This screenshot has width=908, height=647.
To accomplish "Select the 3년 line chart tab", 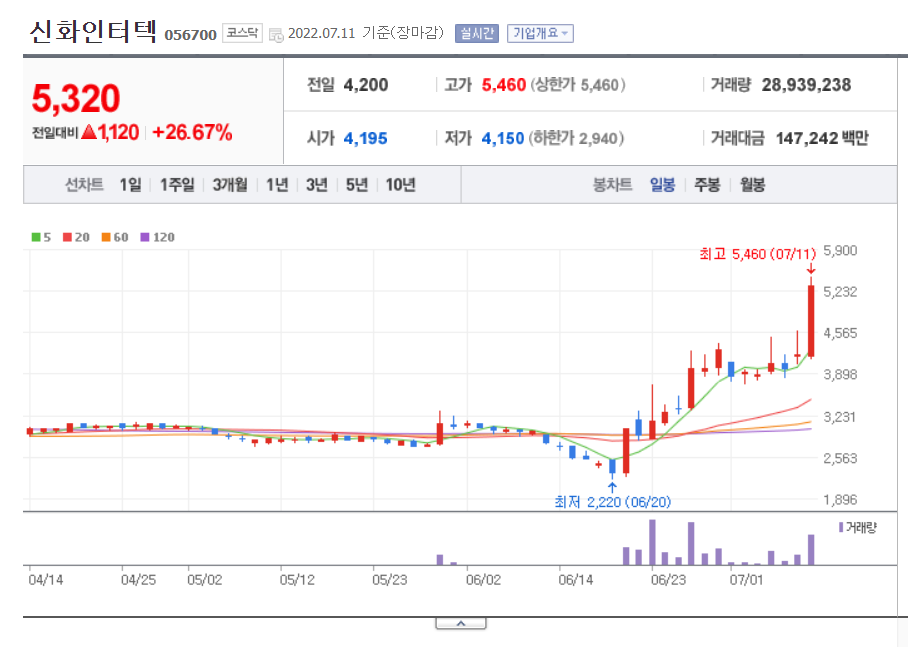I will click(316, 185).
